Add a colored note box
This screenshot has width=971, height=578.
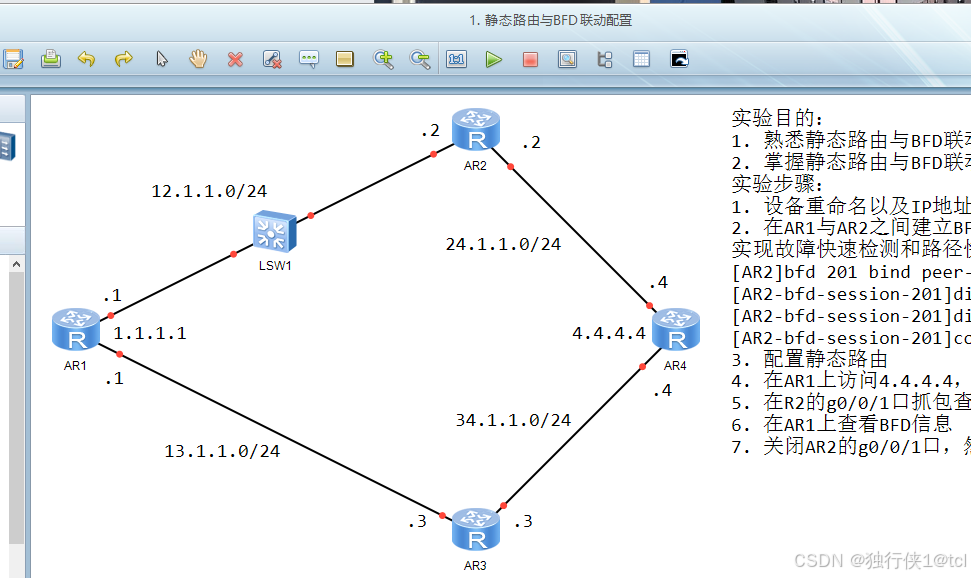344,59
